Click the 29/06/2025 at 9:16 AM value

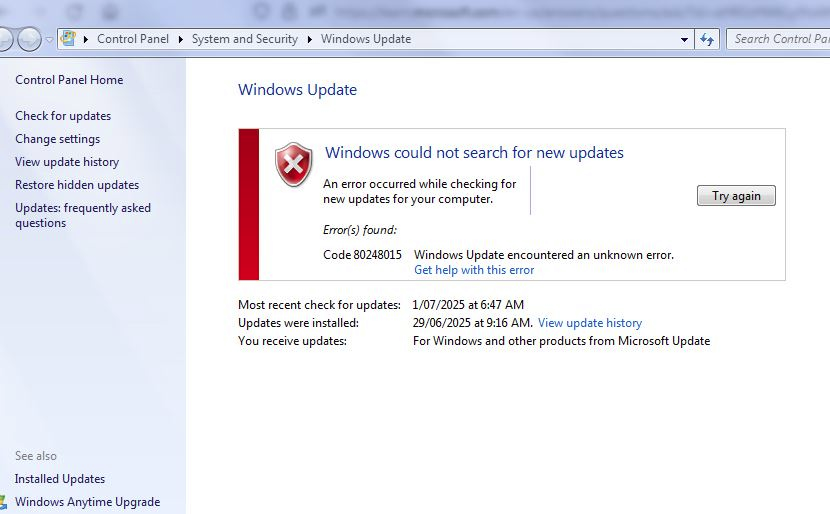pos(472,322)
